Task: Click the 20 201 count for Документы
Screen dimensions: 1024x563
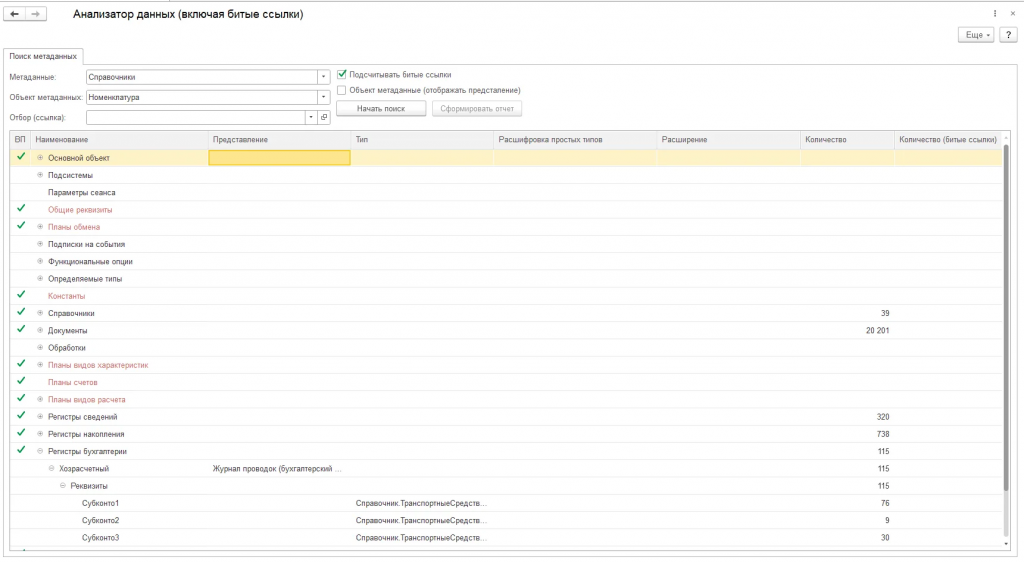Action: [x=877, y=330]
